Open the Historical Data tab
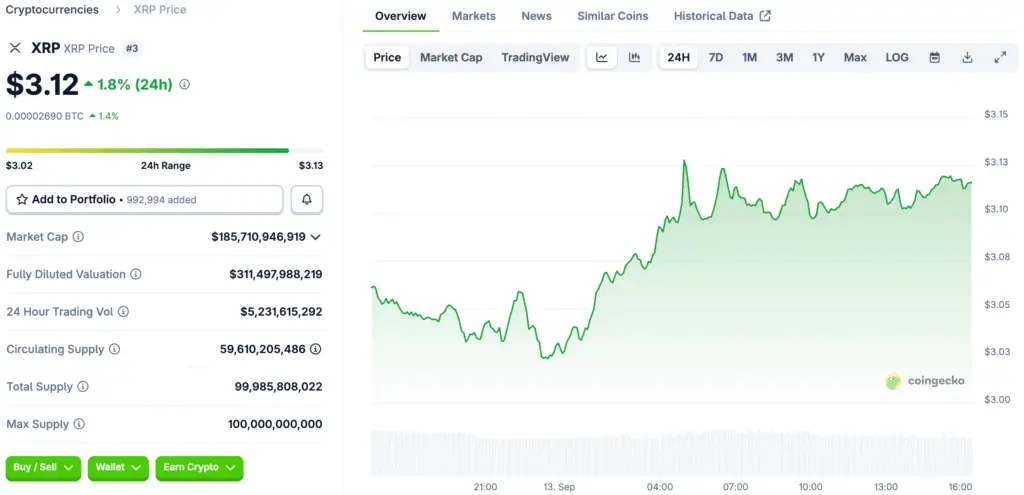This screenshot has width=1024, height=495. (x=722, y=16)
